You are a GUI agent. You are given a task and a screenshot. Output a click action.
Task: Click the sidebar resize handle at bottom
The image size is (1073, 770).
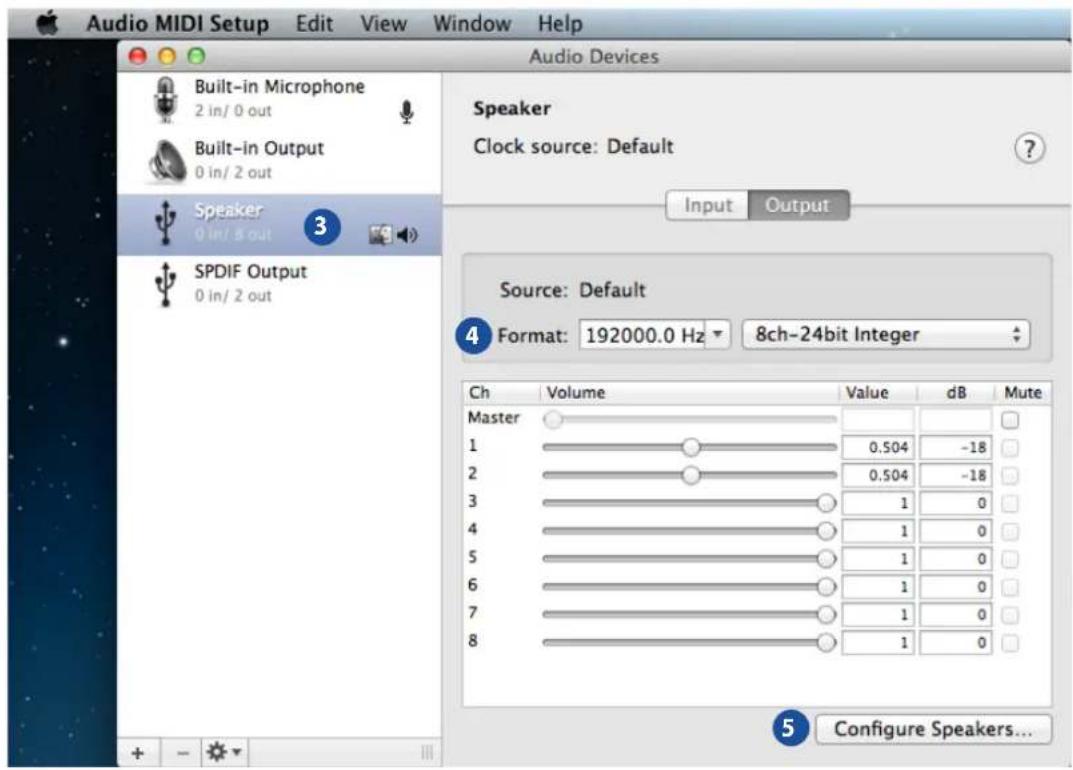point(427,753)
